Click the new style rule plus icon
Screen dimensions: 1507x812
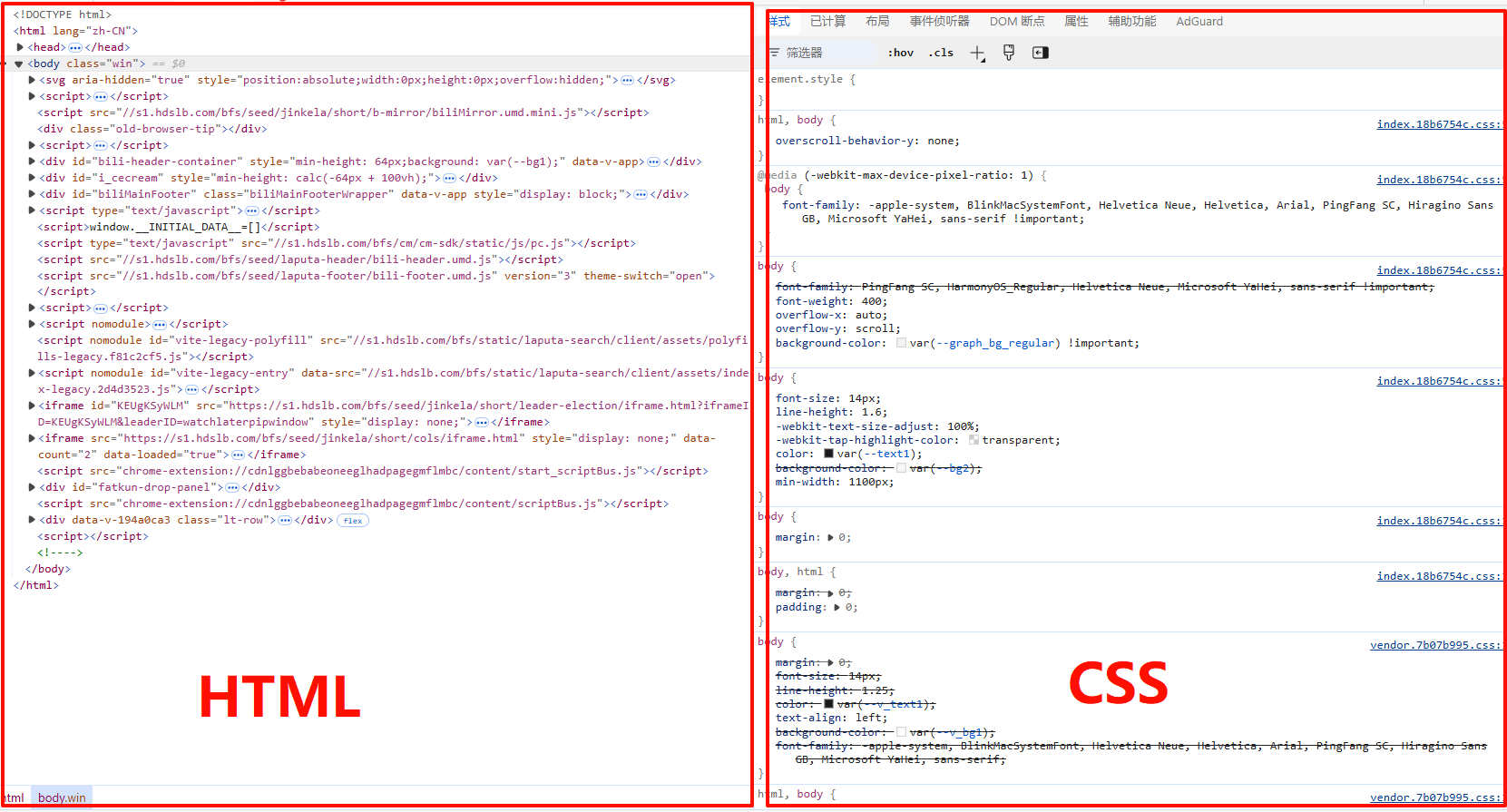tap(977, 54)
